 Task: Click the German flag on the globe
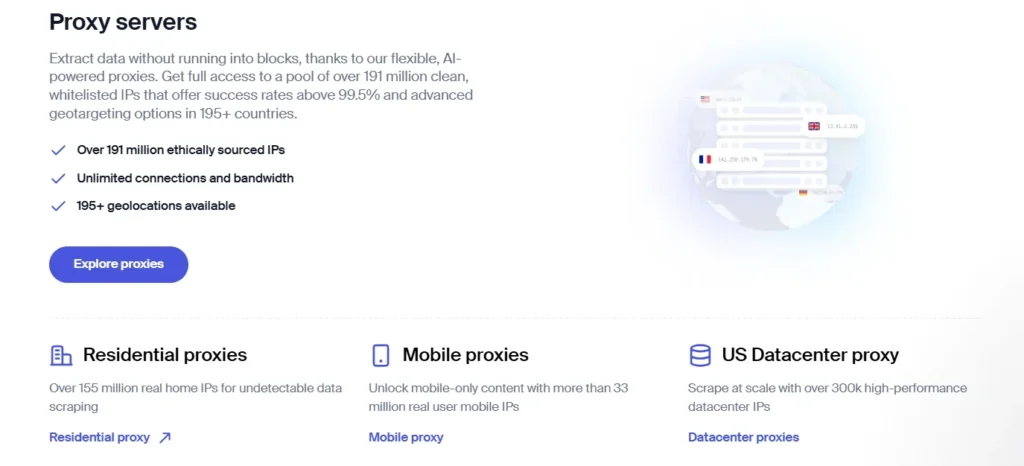[803, 191]
